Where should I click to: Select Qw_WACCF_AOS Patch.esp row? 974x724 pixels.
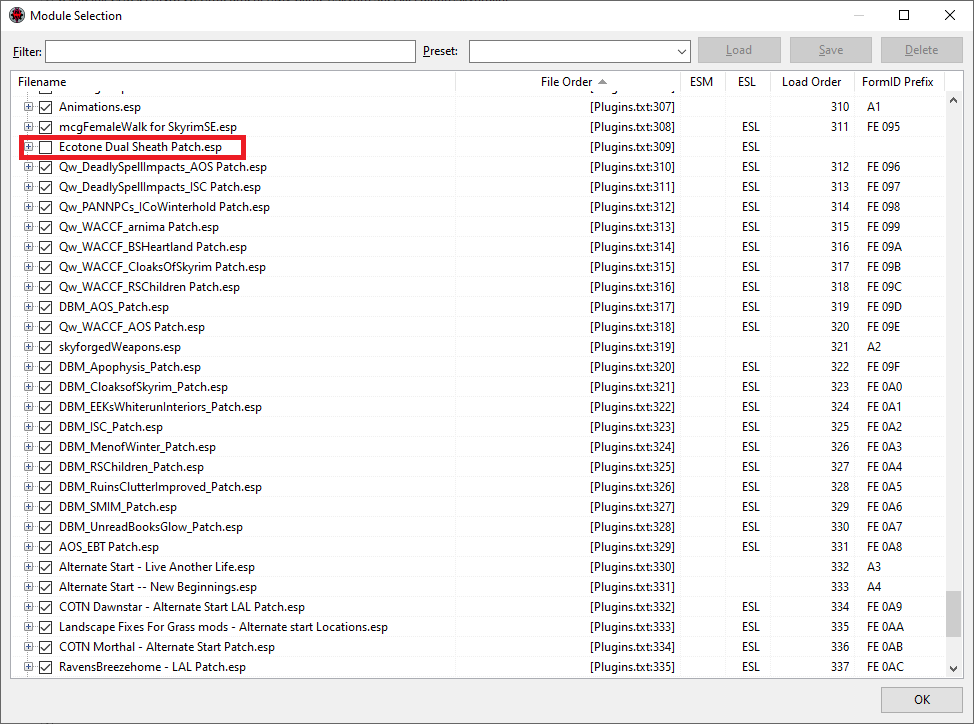478,327
